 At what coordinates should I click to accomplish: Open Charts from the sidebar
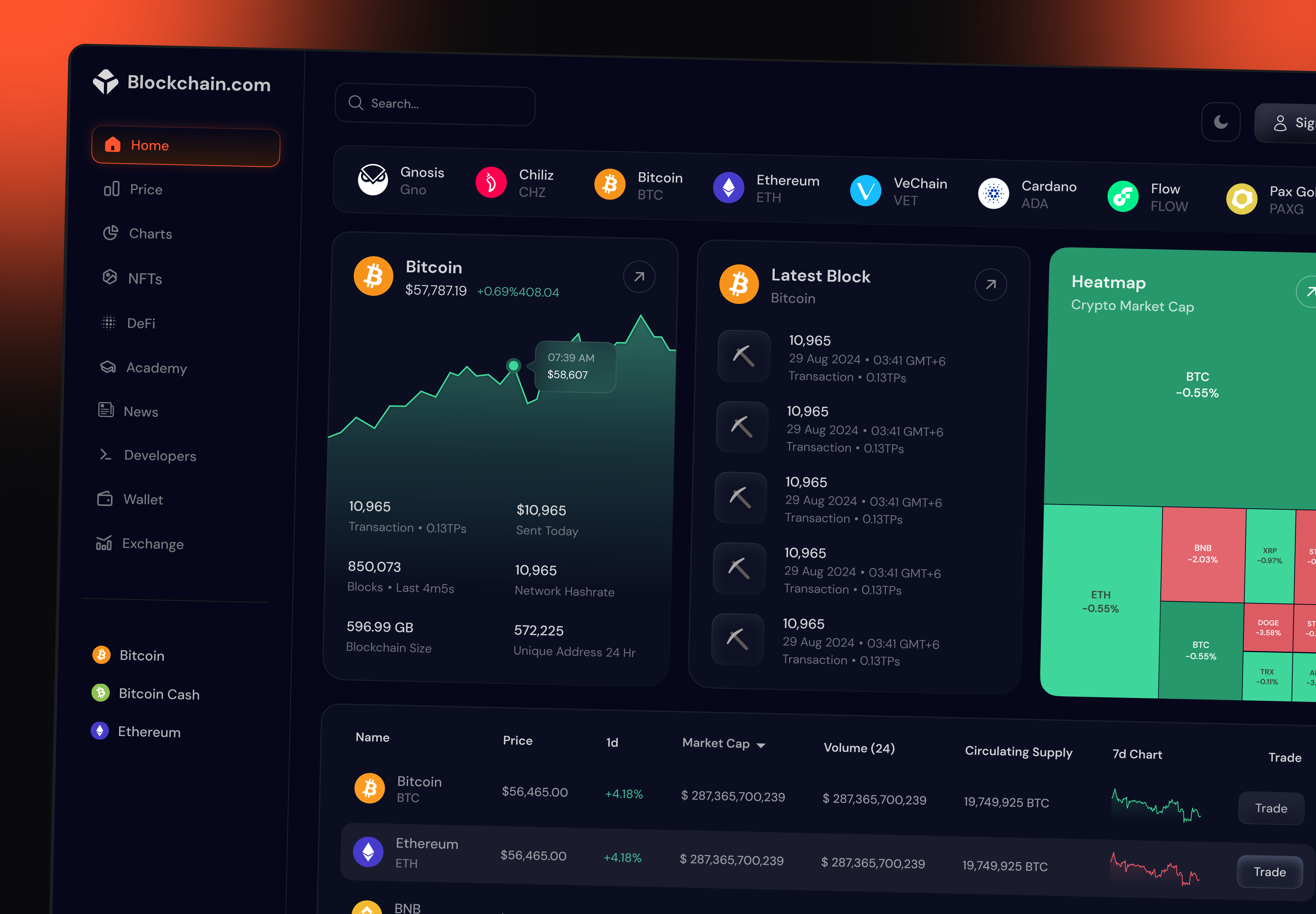(137, 233)
